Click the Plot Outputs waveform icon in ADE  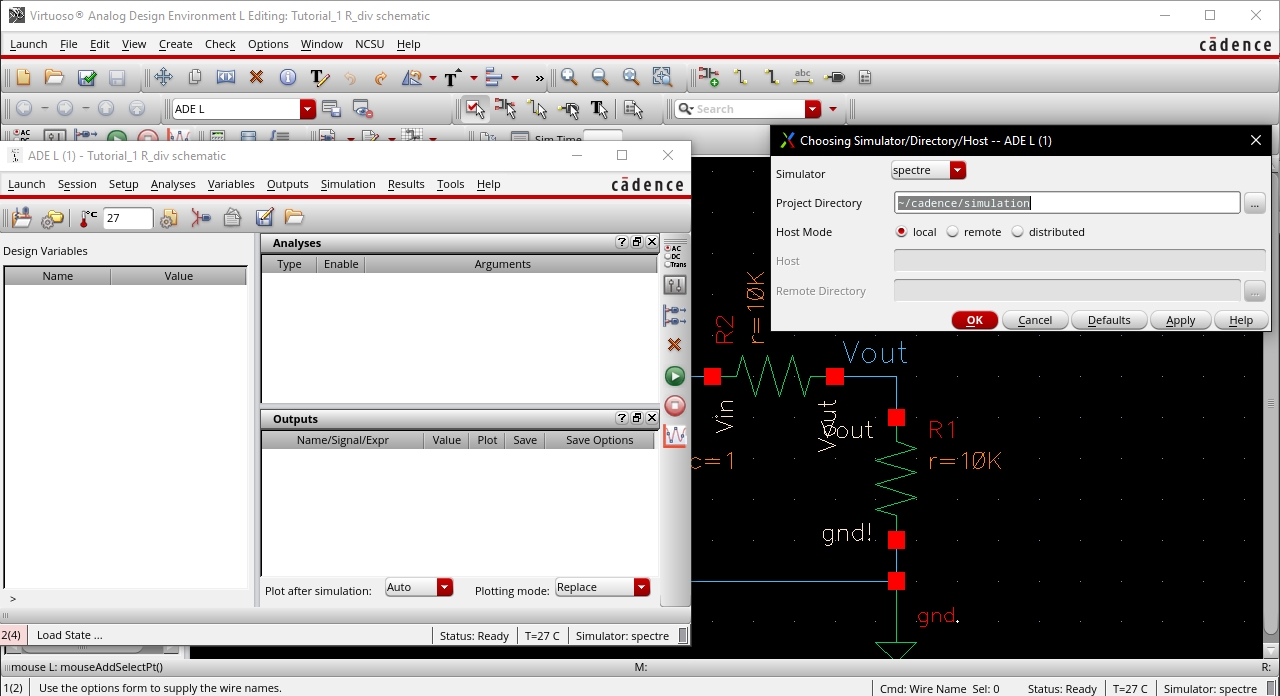[675, 436]
